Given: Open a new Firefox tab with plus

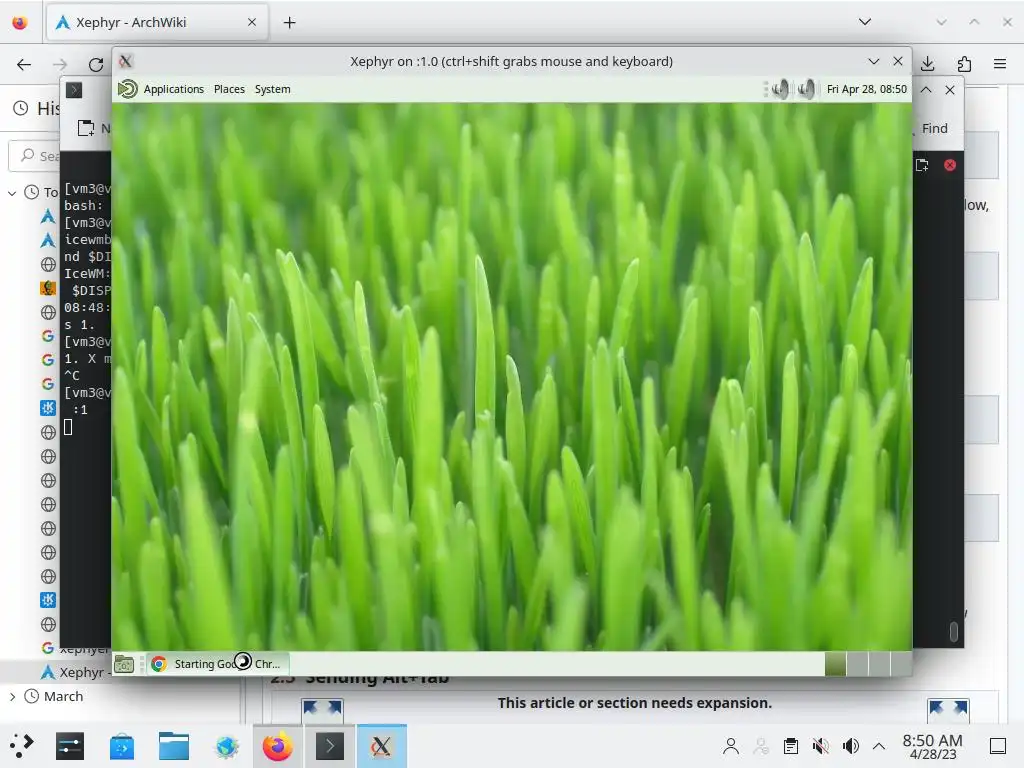Looking at the screenshot, I should [x=289, y=23].
